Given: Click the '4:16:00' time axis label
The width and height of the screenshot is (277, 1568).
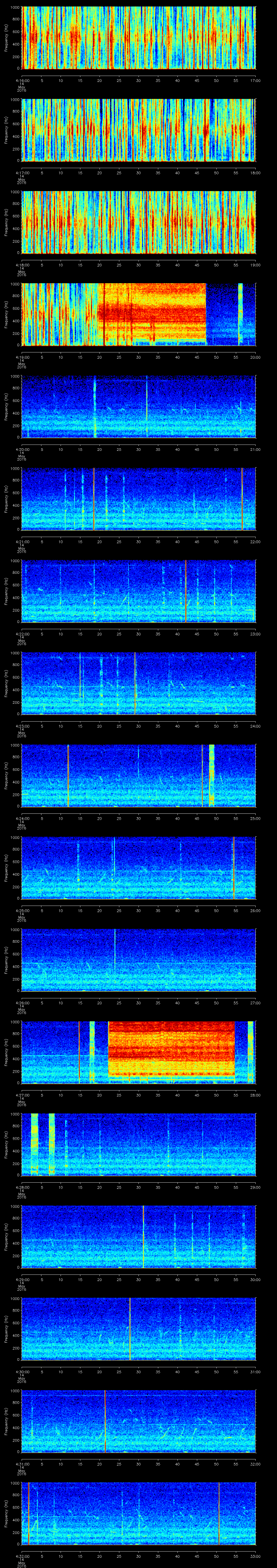Looking at the screenshot, I should point(22,80).
